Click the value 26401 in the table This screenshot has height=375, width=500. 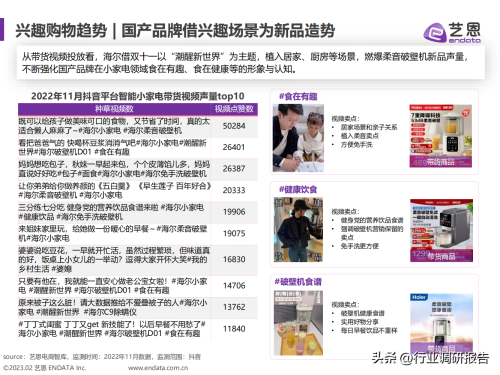(234, 147)
